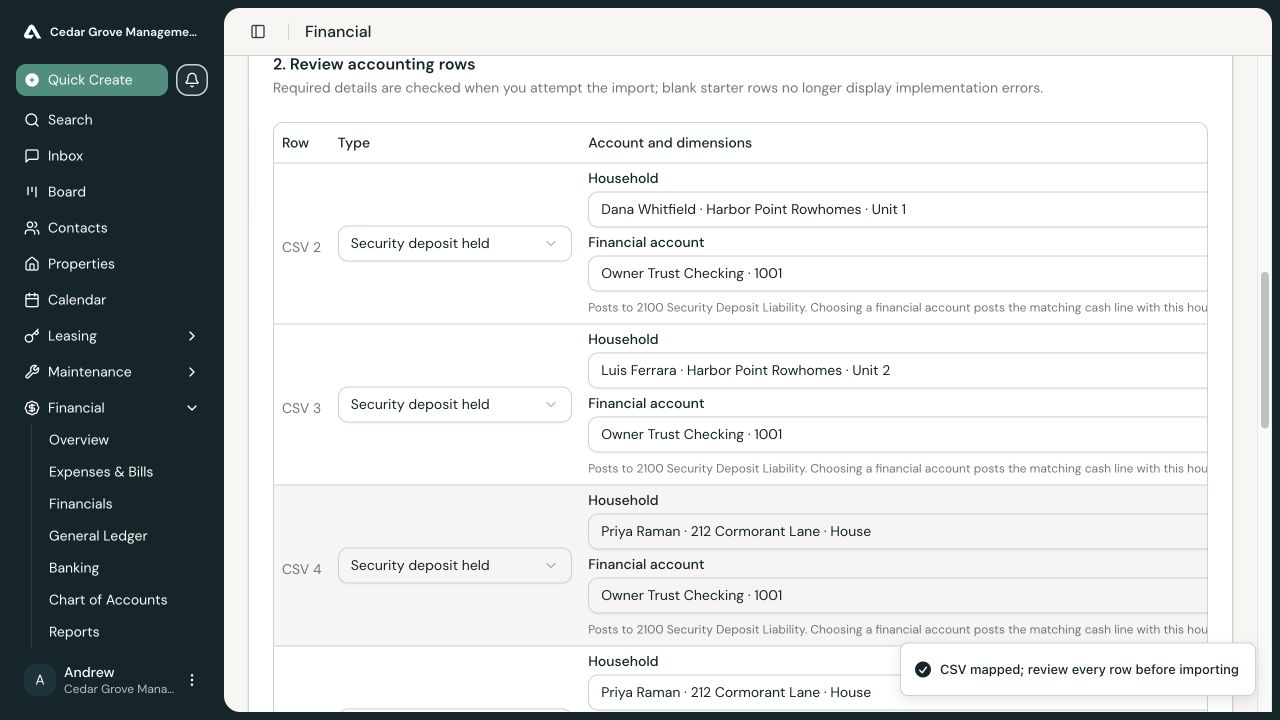This screenshot has width=1280, height=720.
Task: Click the page vertical scrollbar
Action: 1264,350
